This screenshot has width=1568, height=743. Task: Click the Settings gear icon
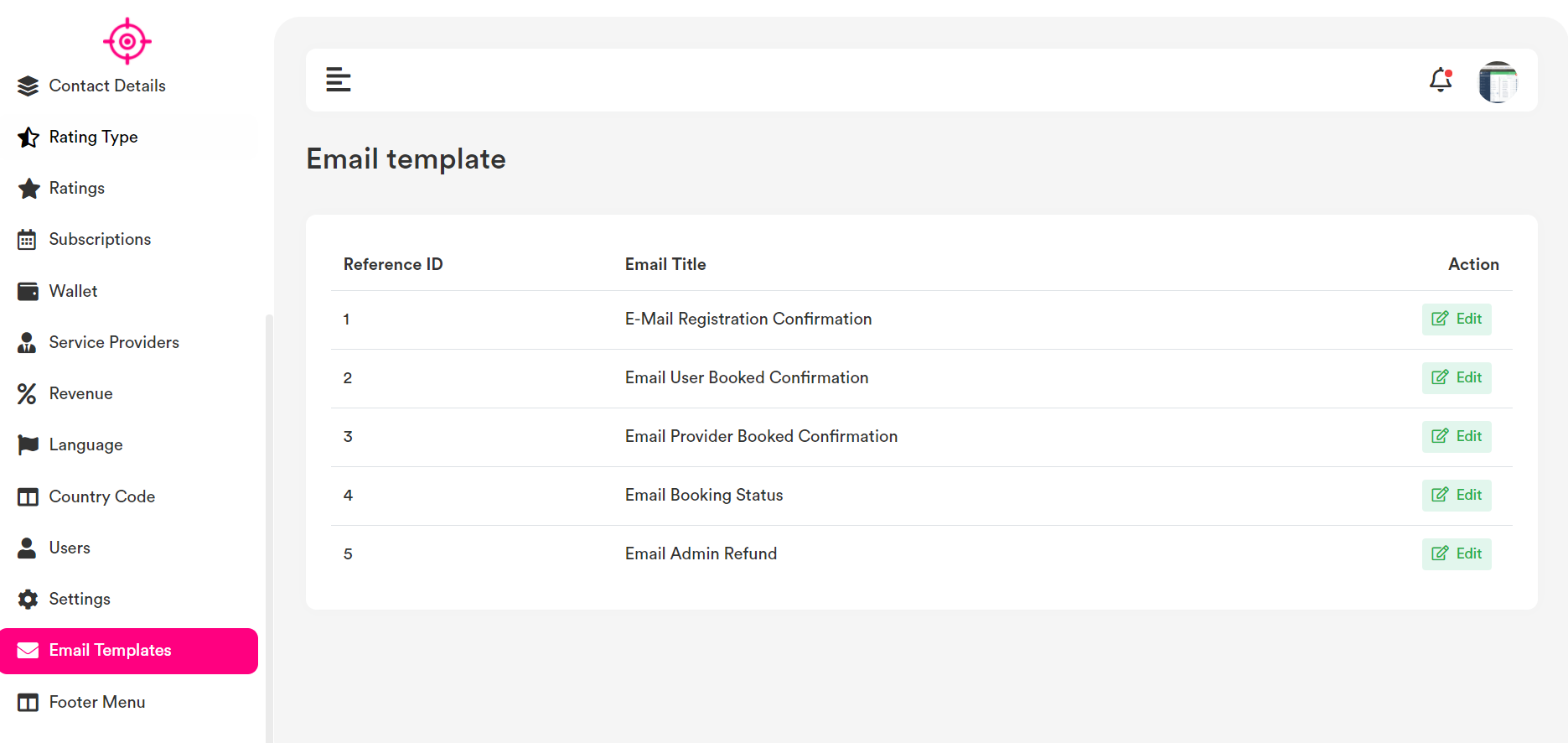click(x=28, y=599)
